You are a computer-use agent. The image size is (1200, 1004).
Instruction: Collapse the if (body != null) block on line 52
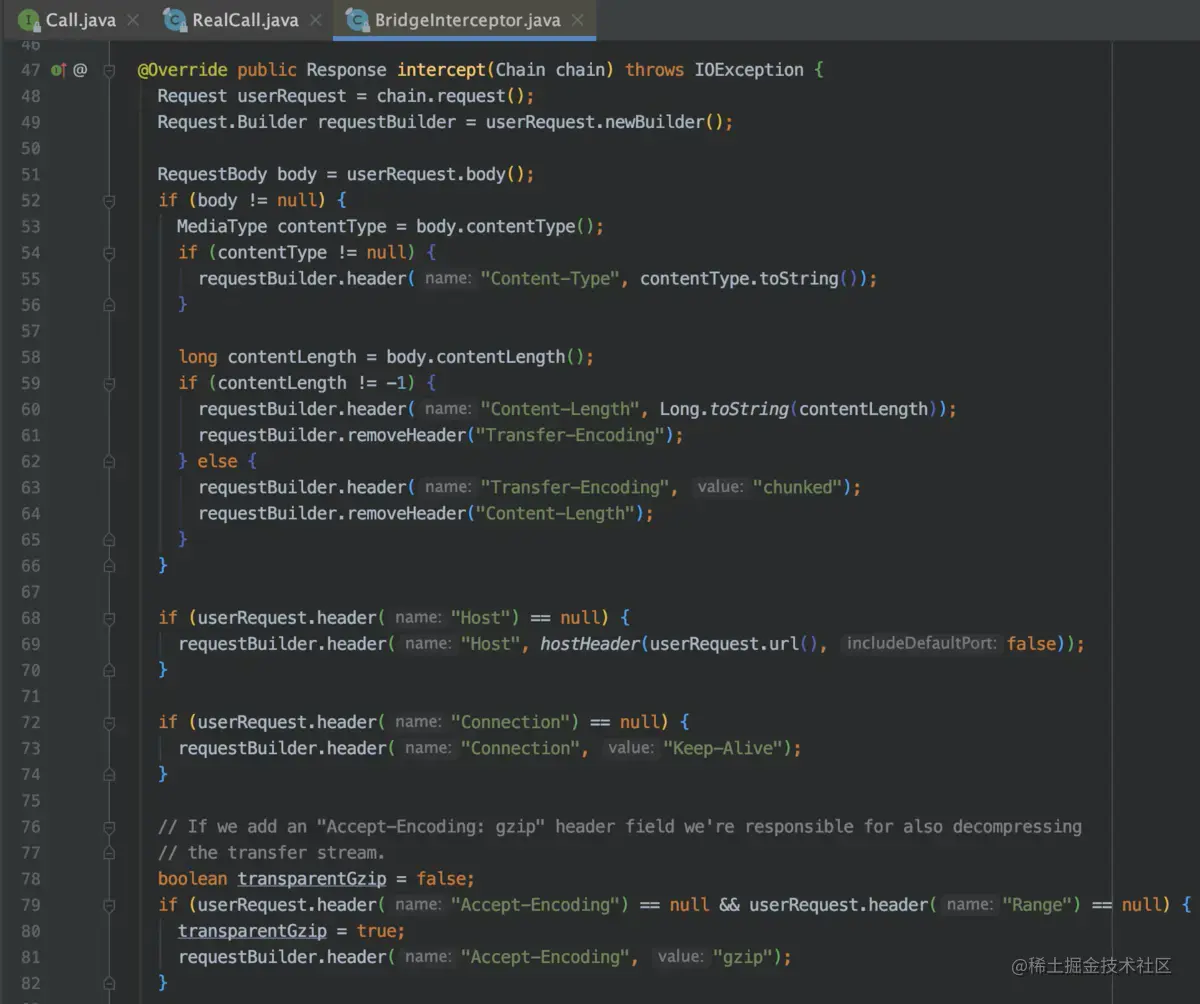(x=109, y=201)
